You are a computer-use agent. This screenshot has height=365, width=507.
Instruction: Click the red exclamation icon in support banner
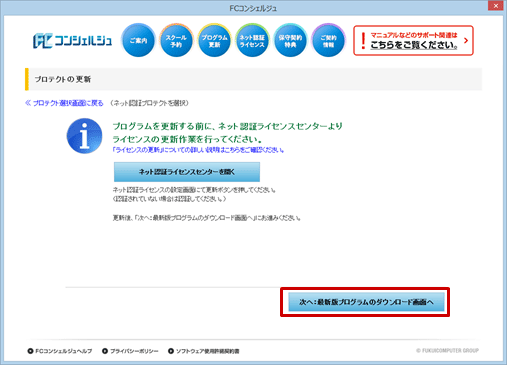tap(363, 41)
